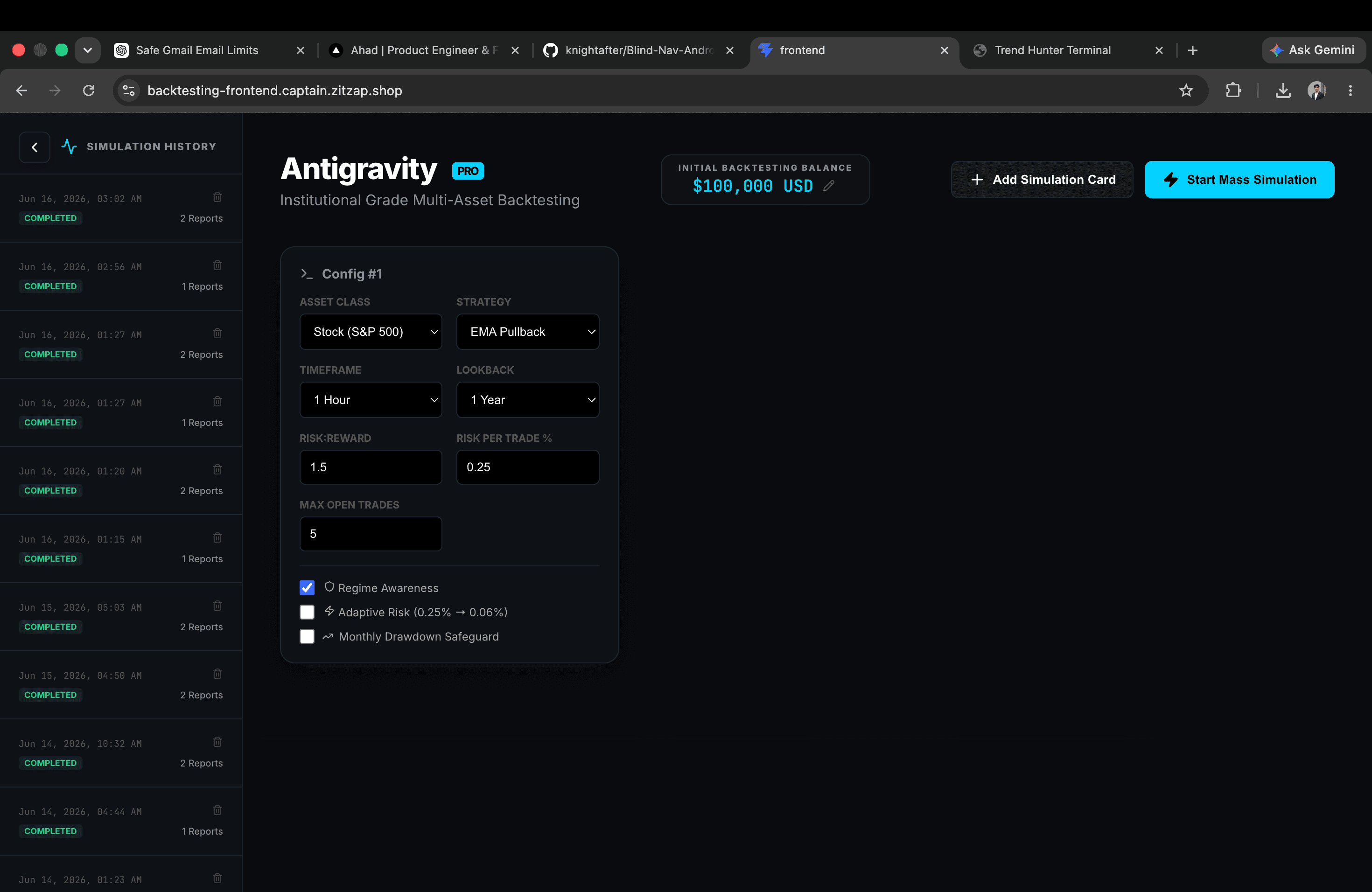Open the Chrome three-dot menu

pos(1350,91)
